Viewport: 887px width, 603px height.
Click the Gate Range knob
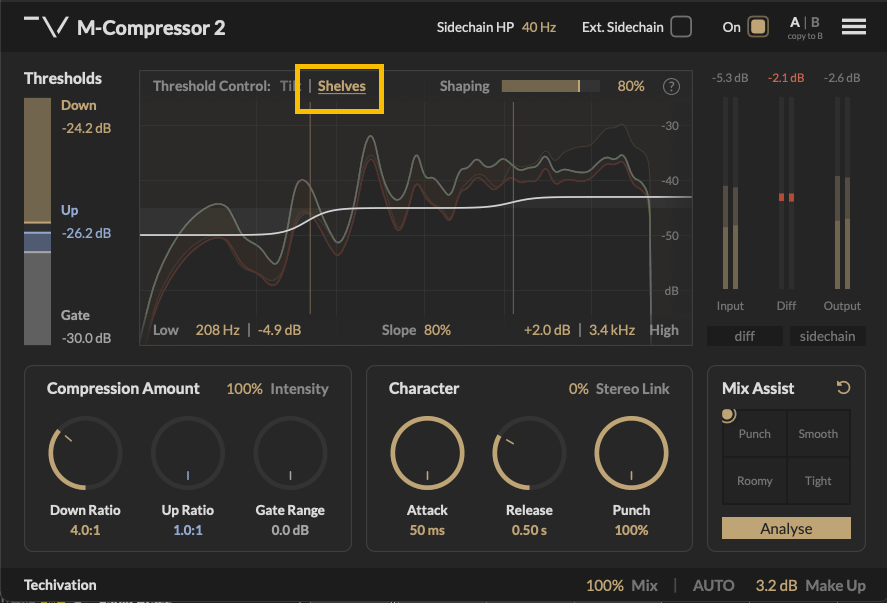(x=290, y=453)
